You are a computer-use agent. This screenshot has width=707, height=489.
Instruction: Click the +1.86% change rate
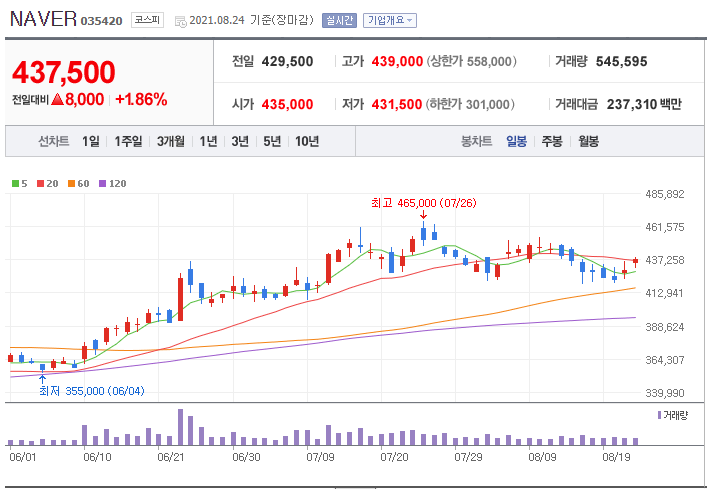point(141,100)
